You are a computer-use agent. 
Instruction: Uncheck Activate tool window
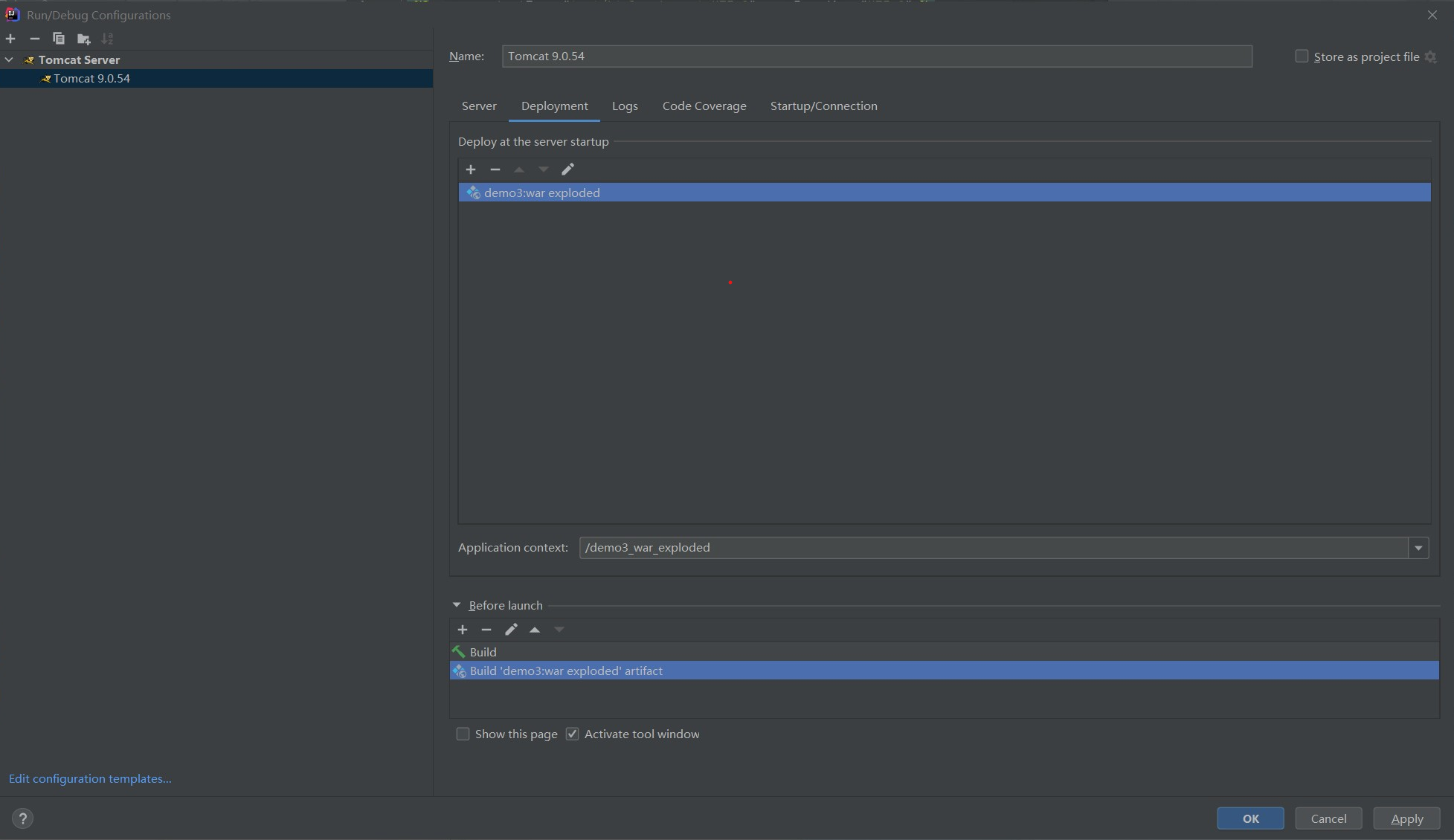(572, 734)
